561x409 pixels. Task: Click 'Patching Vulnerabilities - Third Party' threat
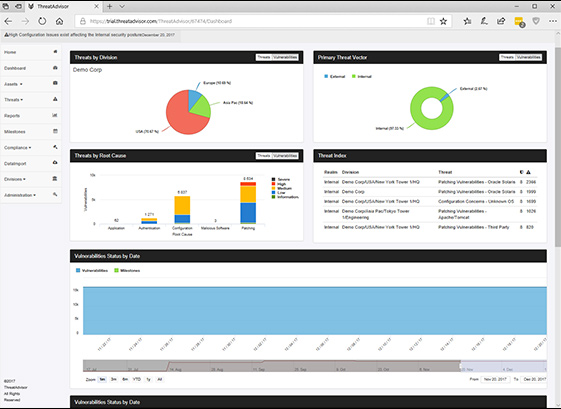(473, 227)
